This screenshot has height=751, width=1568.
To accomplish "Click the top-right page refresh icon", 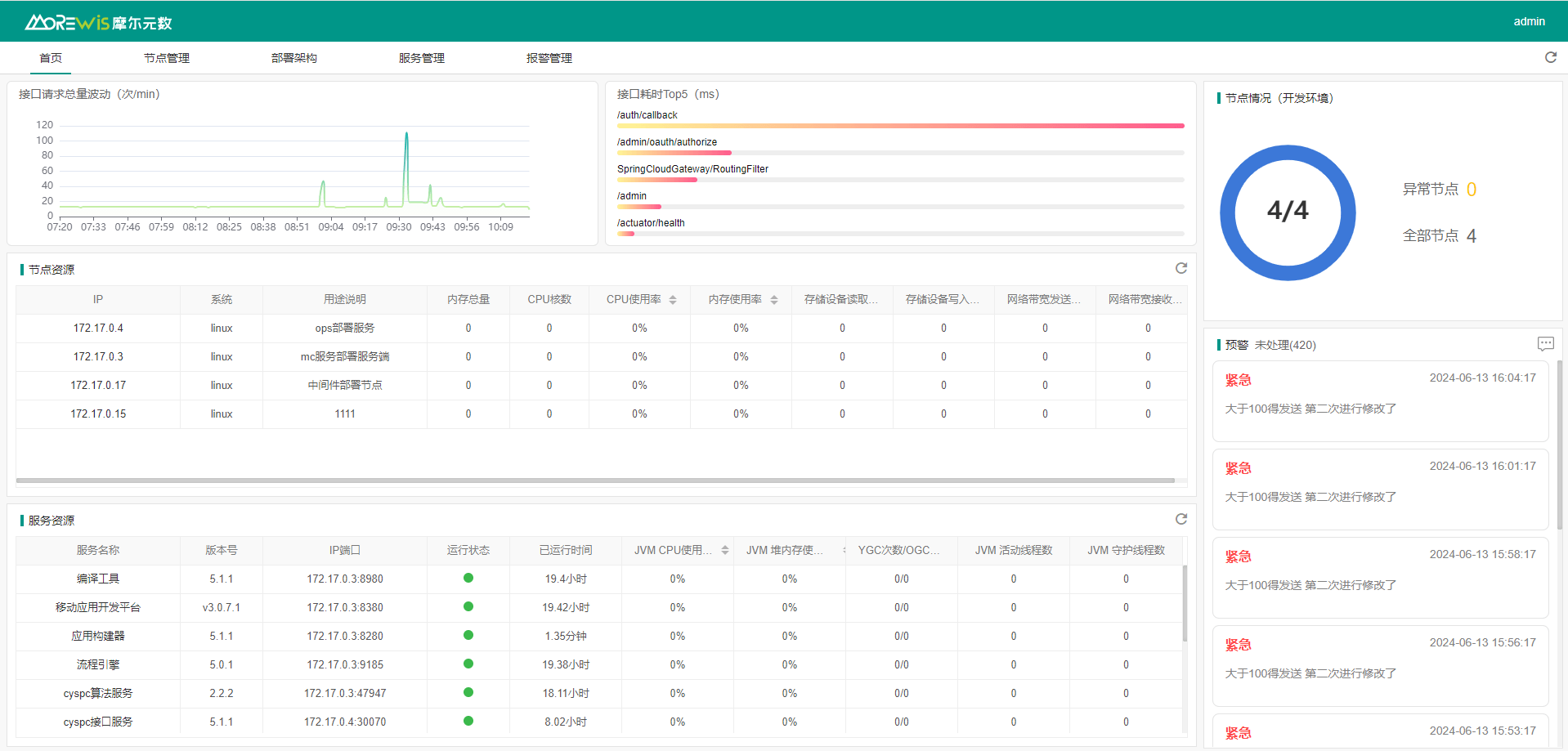I will 1550,57.
